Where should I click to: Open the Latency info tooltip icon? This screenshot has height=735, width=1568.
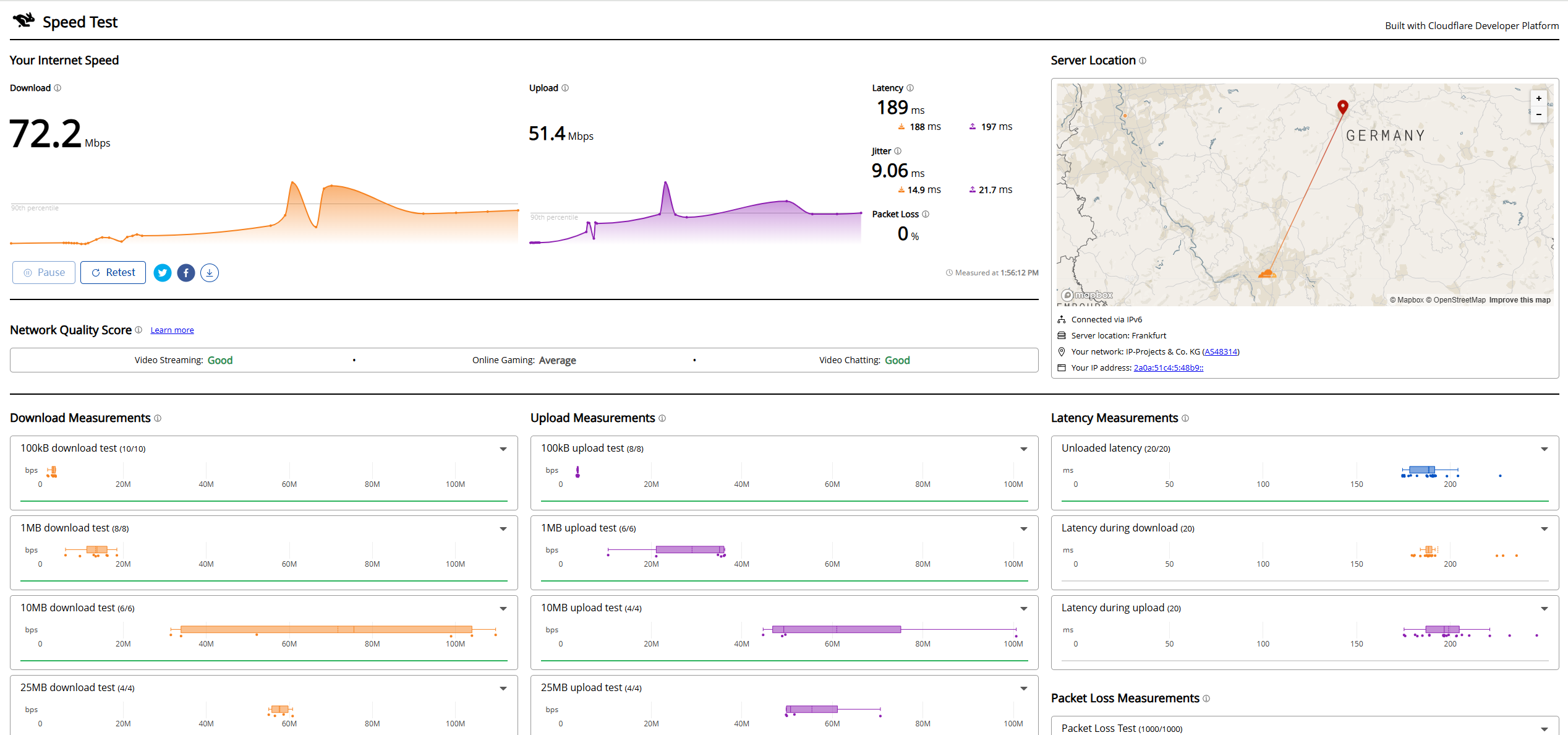tap(910, 88)
